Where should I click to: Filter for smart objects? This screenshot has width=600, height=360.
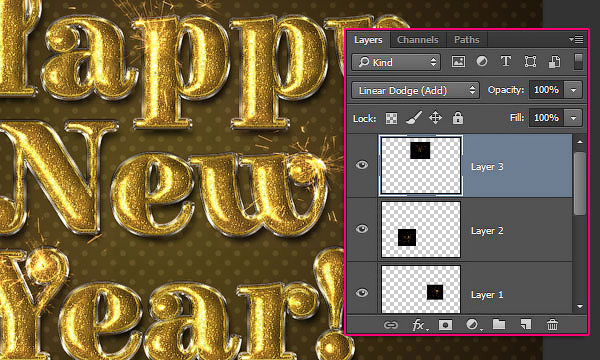(x=554, y=62)
